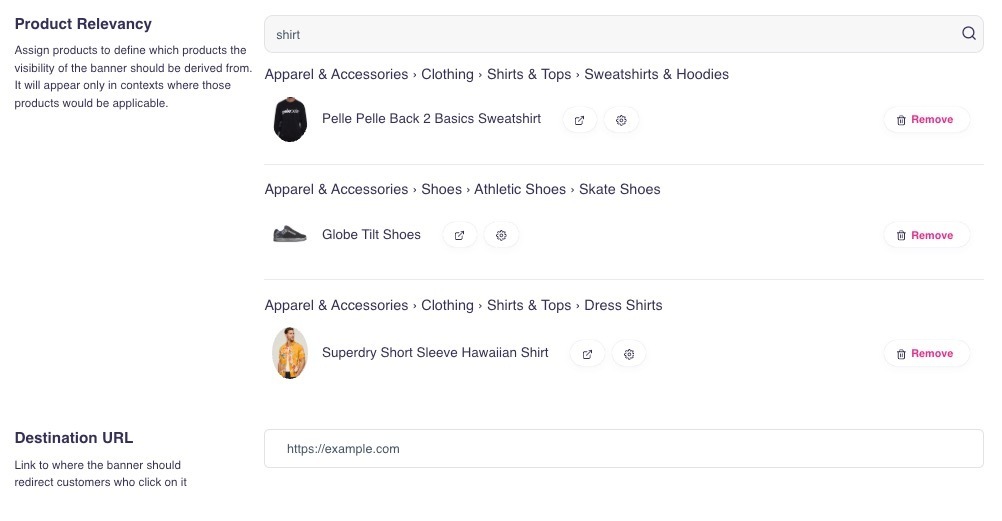This screenshot has width=1002, height=521.
Task: Remove Globe Tilt Shoes from products
Action: (x=925, y=235)
